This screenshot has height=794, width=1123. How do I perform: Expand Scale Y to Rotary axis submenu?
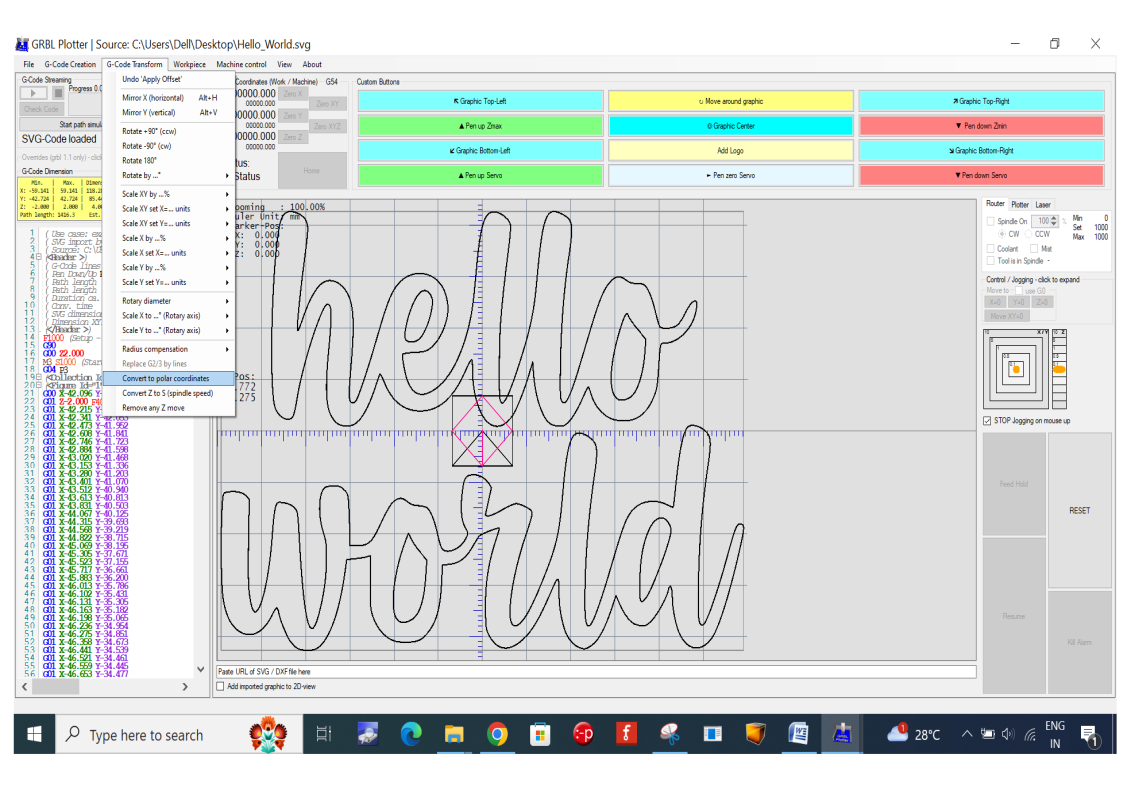[x=169, y=331]
